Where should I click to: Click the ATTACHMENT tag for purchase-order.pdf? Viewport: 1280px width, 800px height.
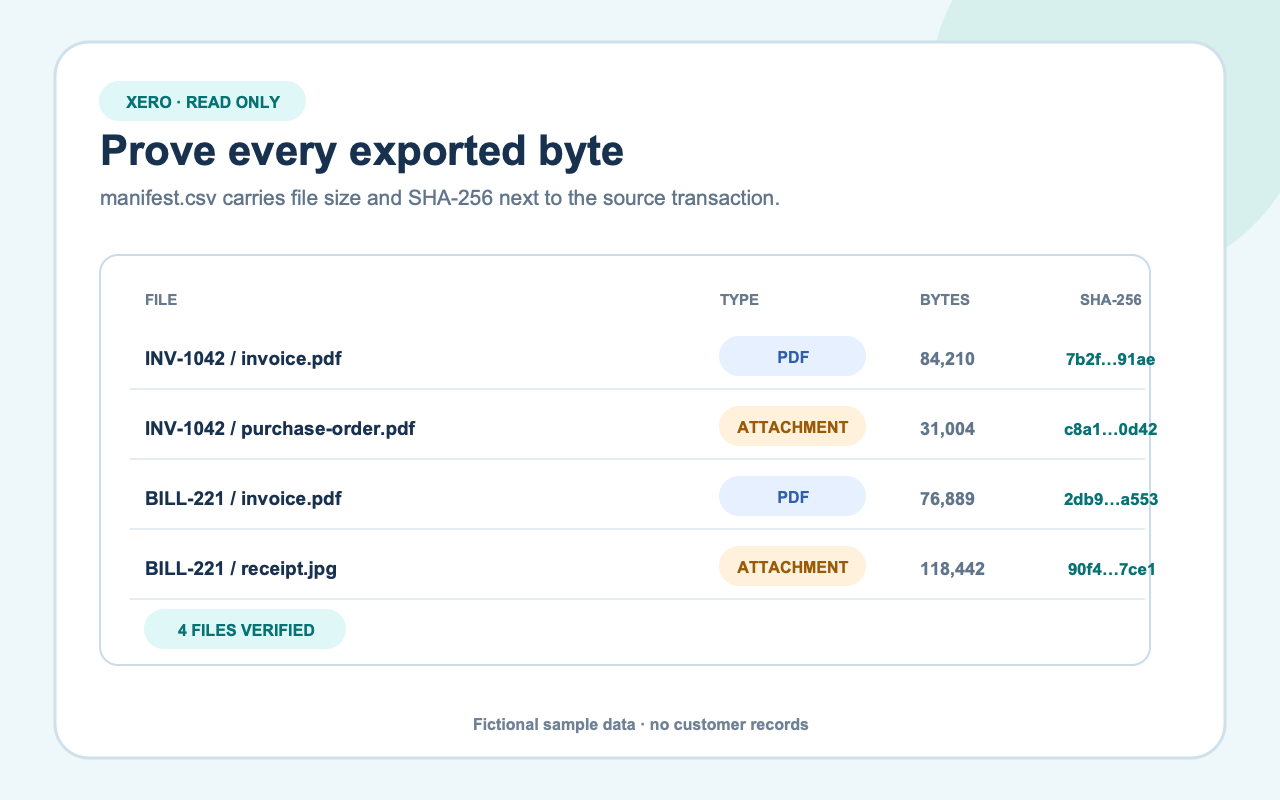coord(792,426)
